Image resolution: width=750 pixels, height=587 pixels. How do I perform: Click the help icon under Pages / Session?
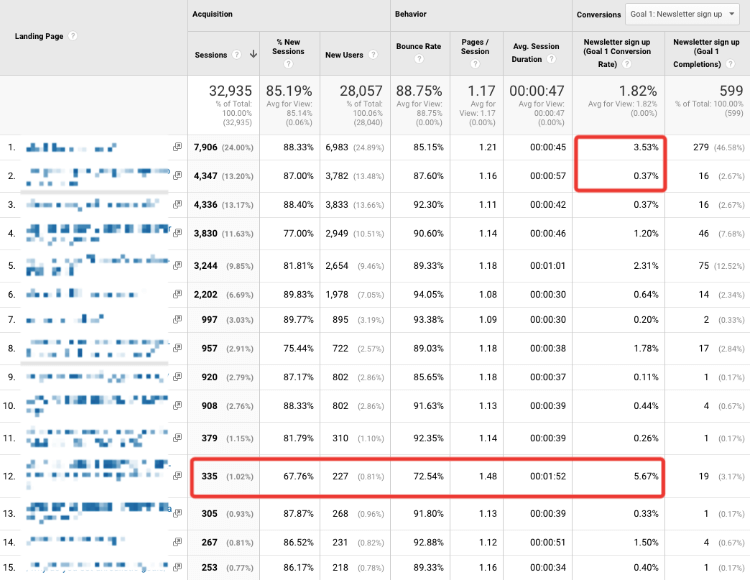[x=475, y=64]
